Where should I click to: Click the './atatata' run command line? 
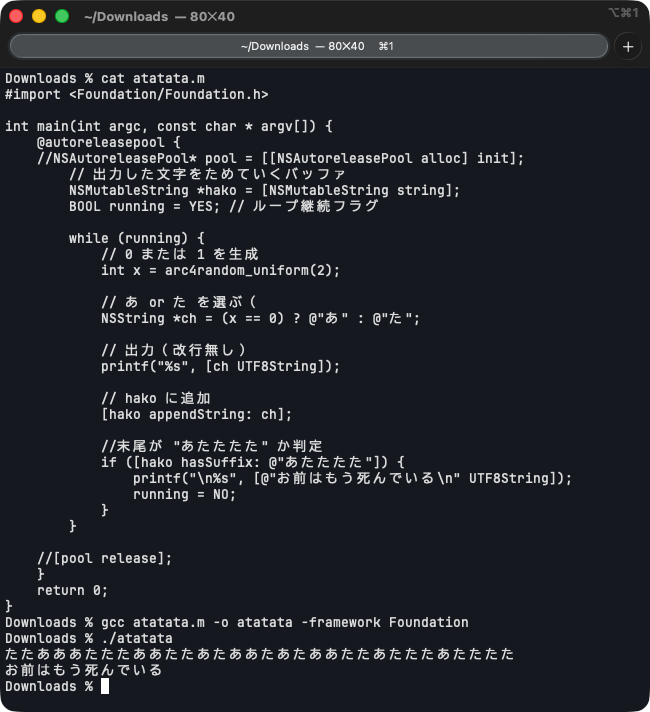89,638
